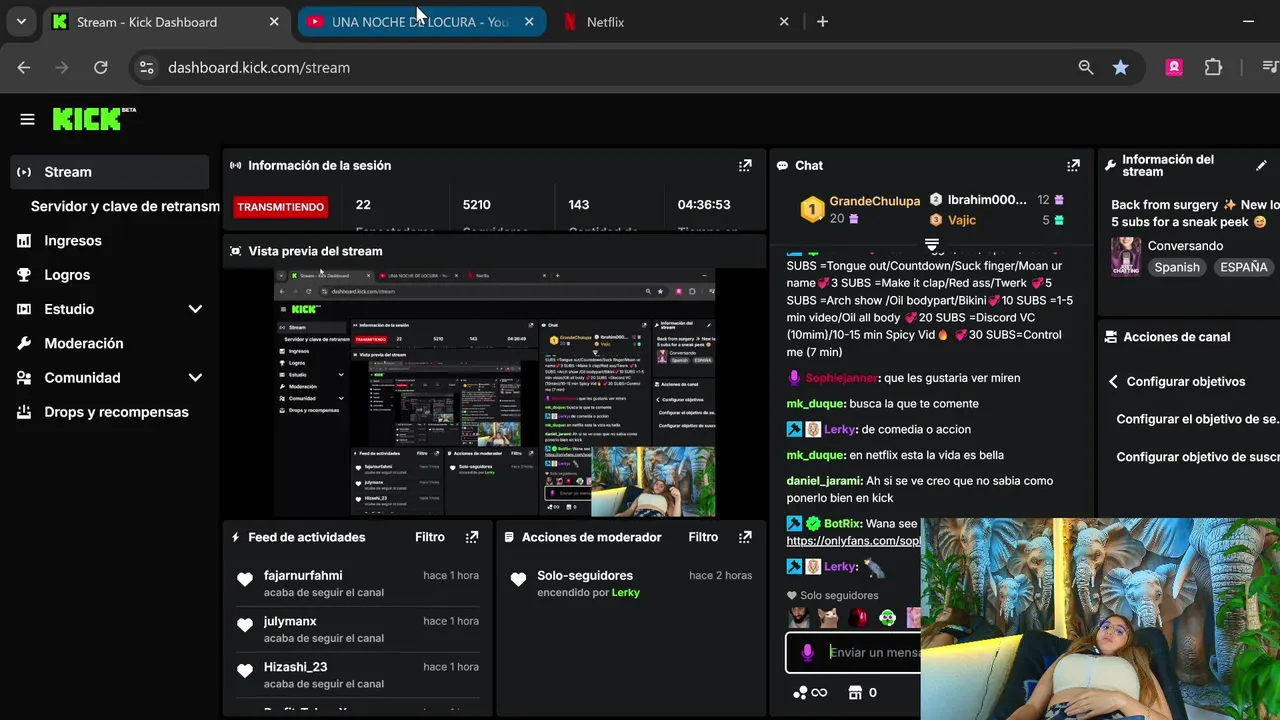Open the hamburger menu beside Kick logo

tap(27, 119)
